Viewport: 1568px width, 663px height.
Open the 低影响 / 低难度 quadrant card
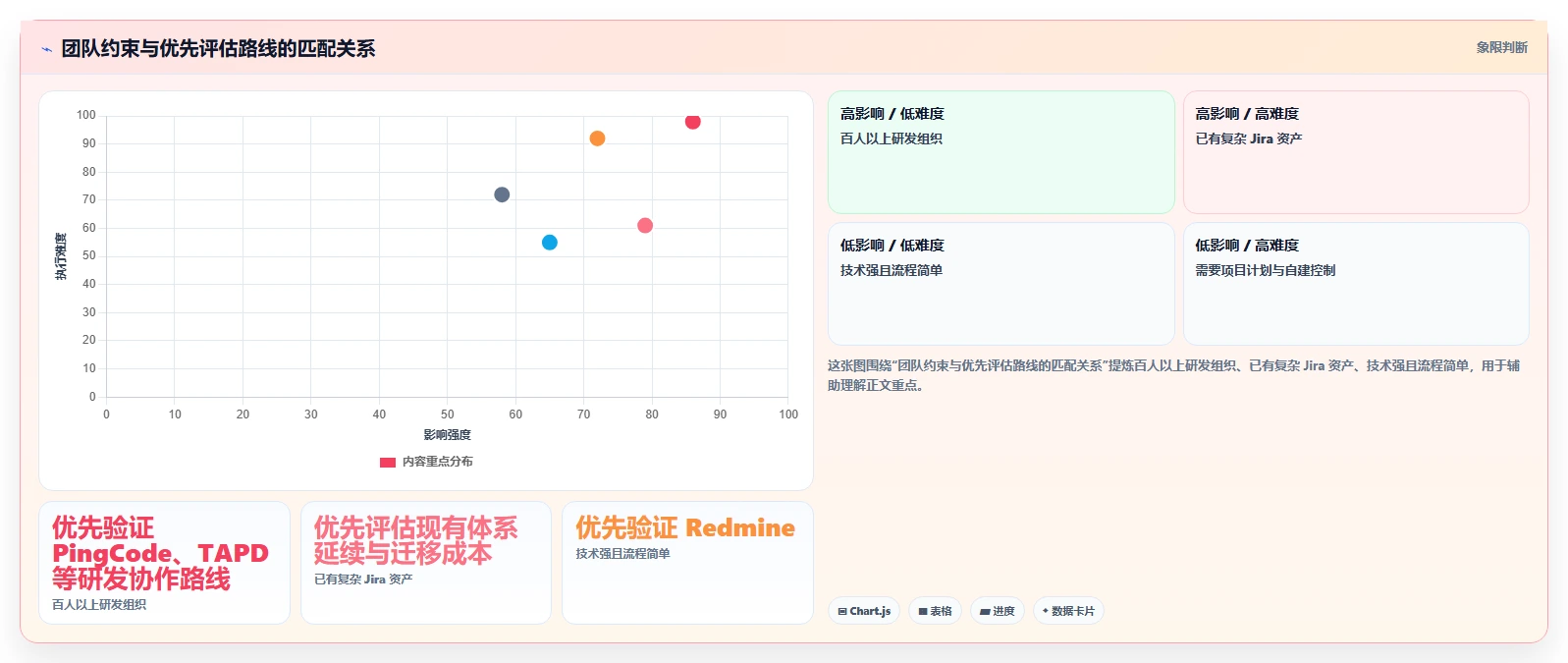point(1001,284)
